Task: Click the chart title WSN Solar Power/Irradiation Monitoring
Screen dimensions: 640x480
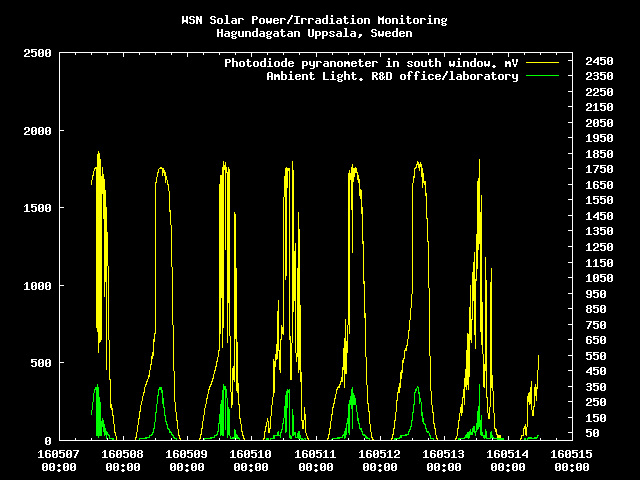Action: 314,20
